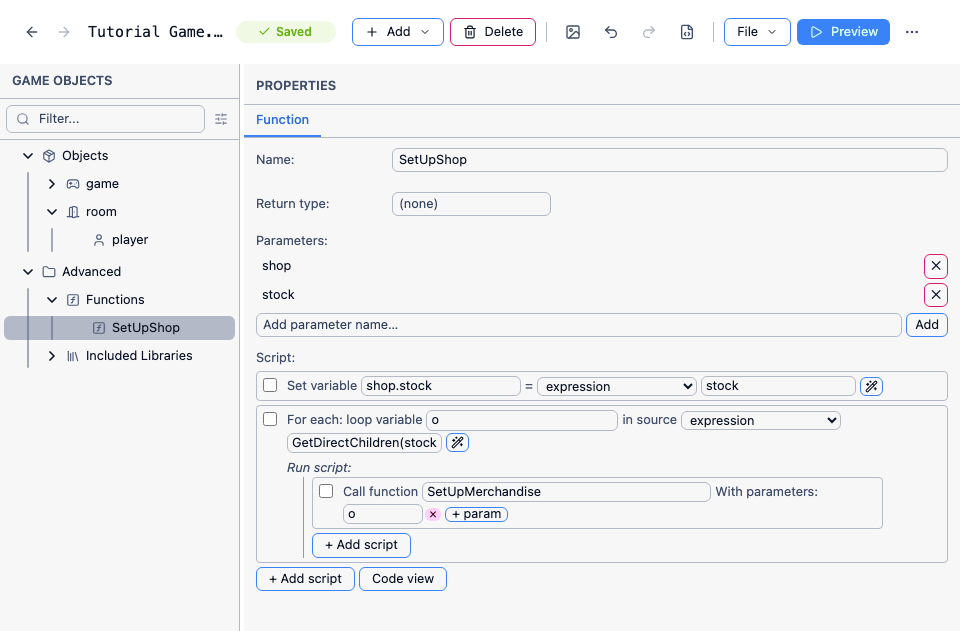Click wand icon beside GetDirectChildren expression
This screenshot has width=960, height=631.
click(x=457, y=442)
